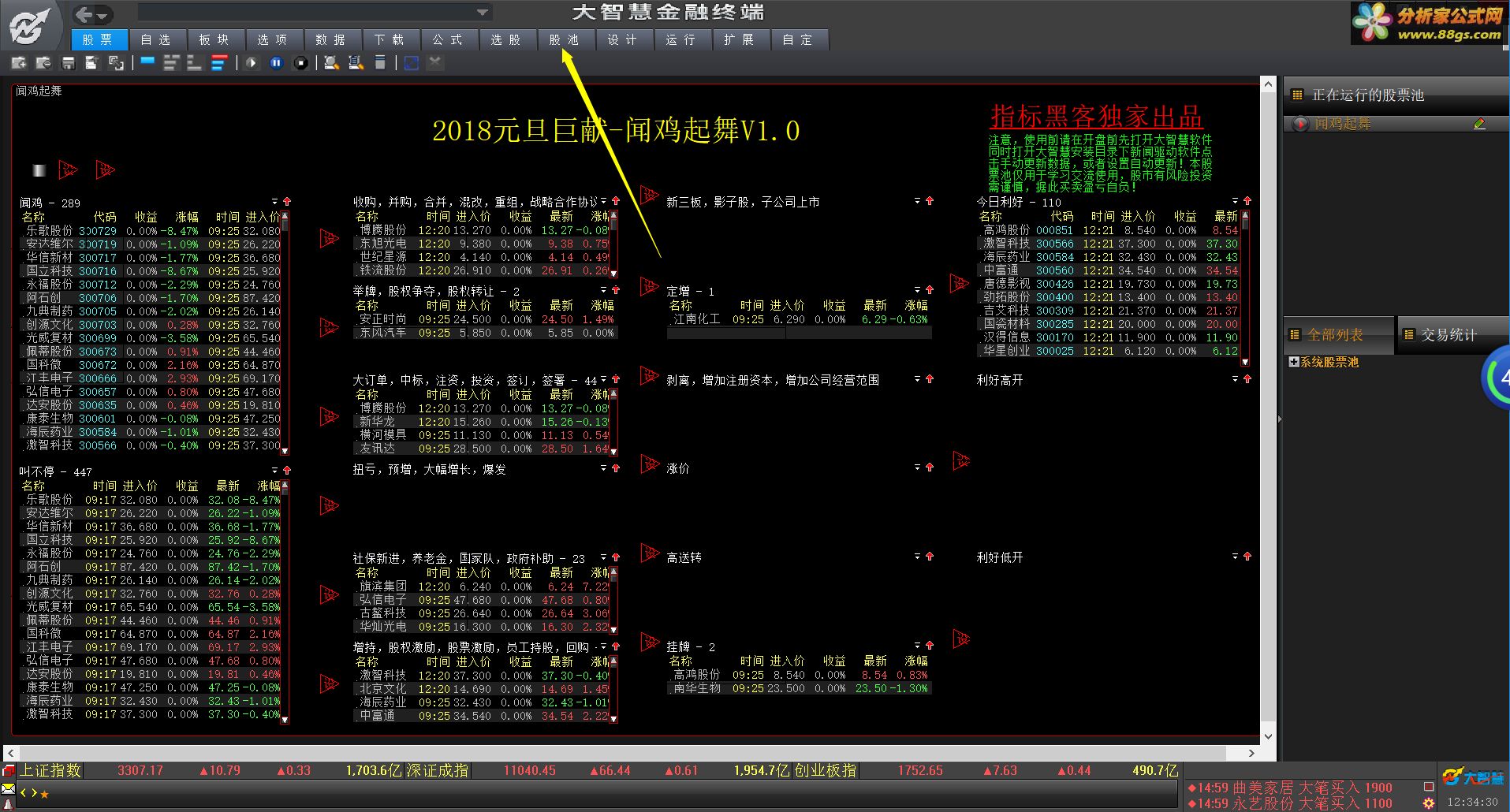The width and height of the screenshot is (1510, 812).
Task: Click the red play icon beside 闻鸡起舞
Action: [1299, 124]
